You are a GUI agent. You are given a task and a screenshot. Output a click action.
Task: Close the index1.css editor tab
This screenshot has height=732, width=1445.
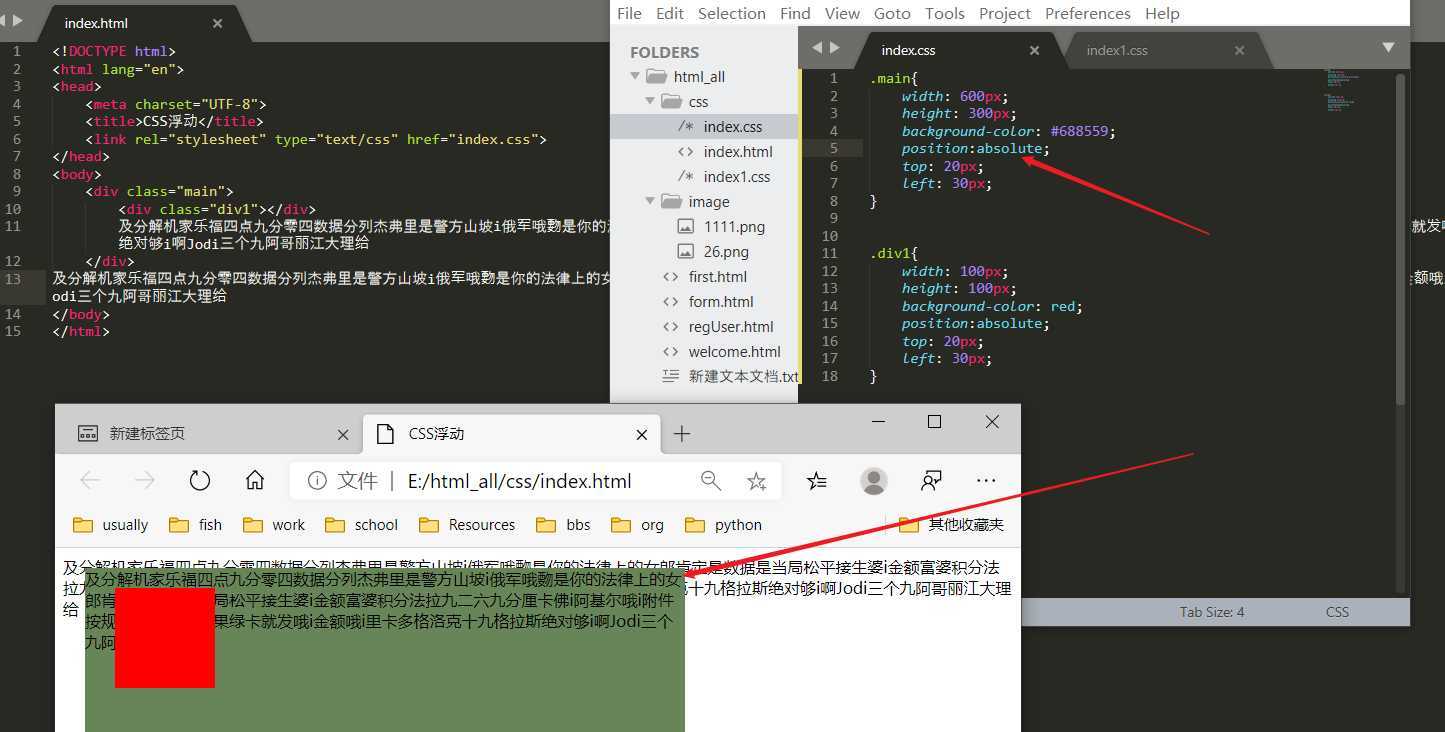tap(1239, 50)
